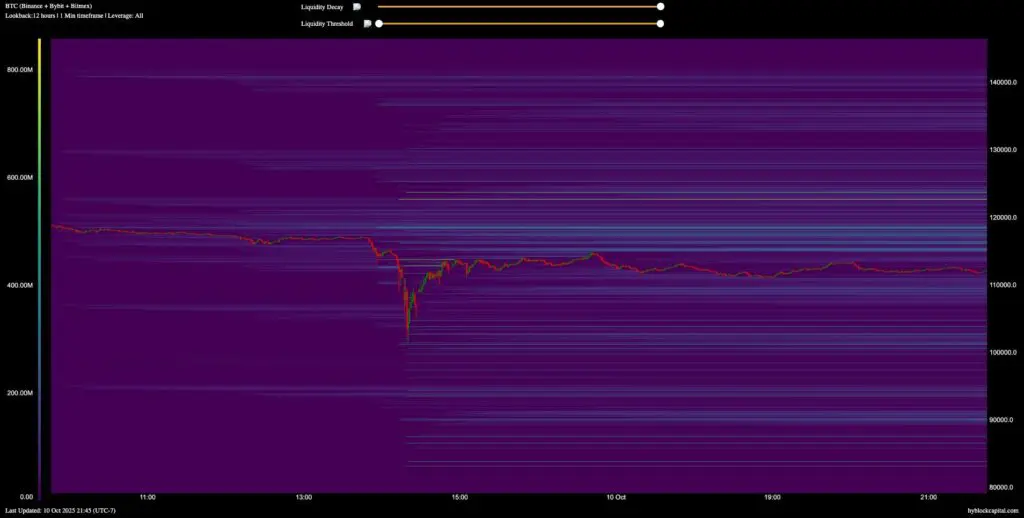
Task: Click the middle of the Liquidity Decay track
Action: (x=518, y=7)
